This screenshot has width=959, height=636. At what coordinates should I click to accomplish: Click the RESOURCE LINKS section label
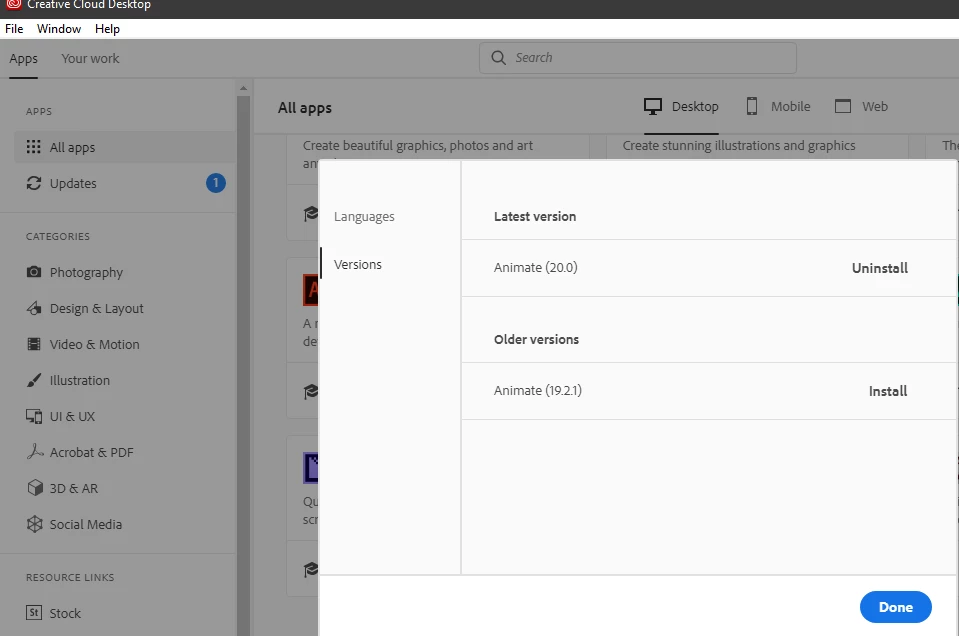click(70, 577)
